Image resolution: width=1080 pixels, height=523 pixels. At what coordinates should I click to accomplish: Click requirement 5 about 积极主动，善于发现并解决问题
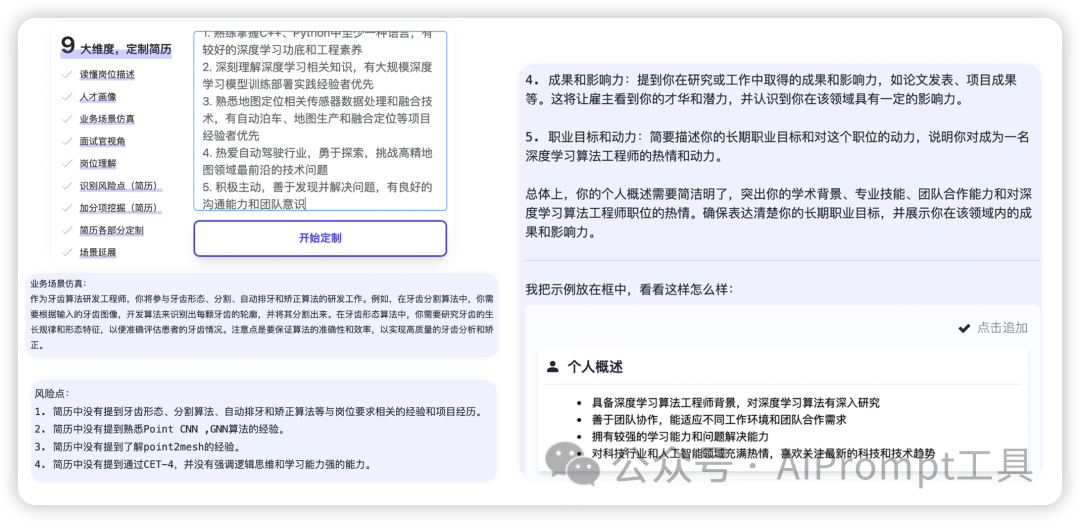[318, 195]
